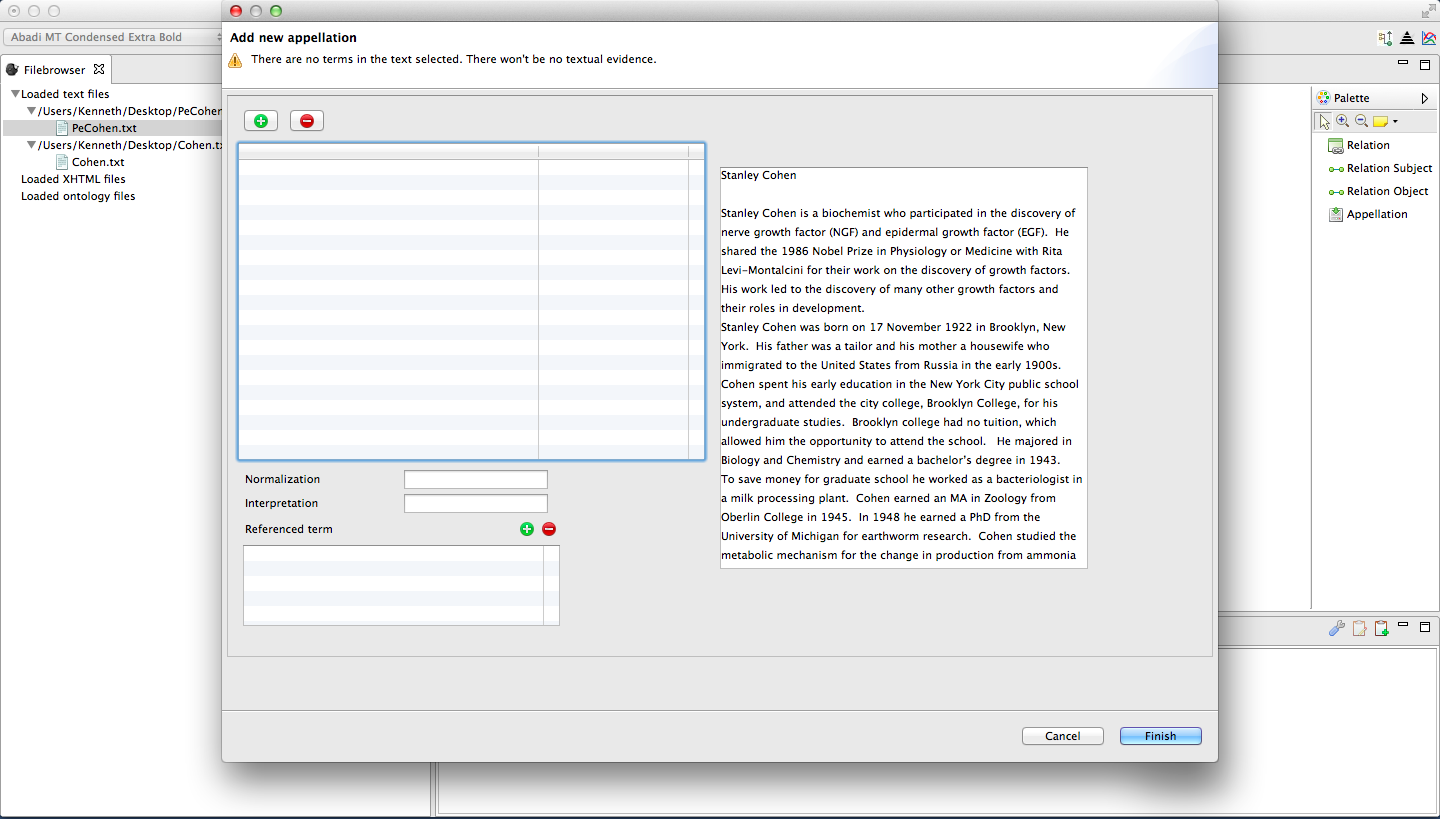This screenshot has height=819, width=1440.
Task: Select the Relation Subject palette tool
Action: coord(1380,168)
